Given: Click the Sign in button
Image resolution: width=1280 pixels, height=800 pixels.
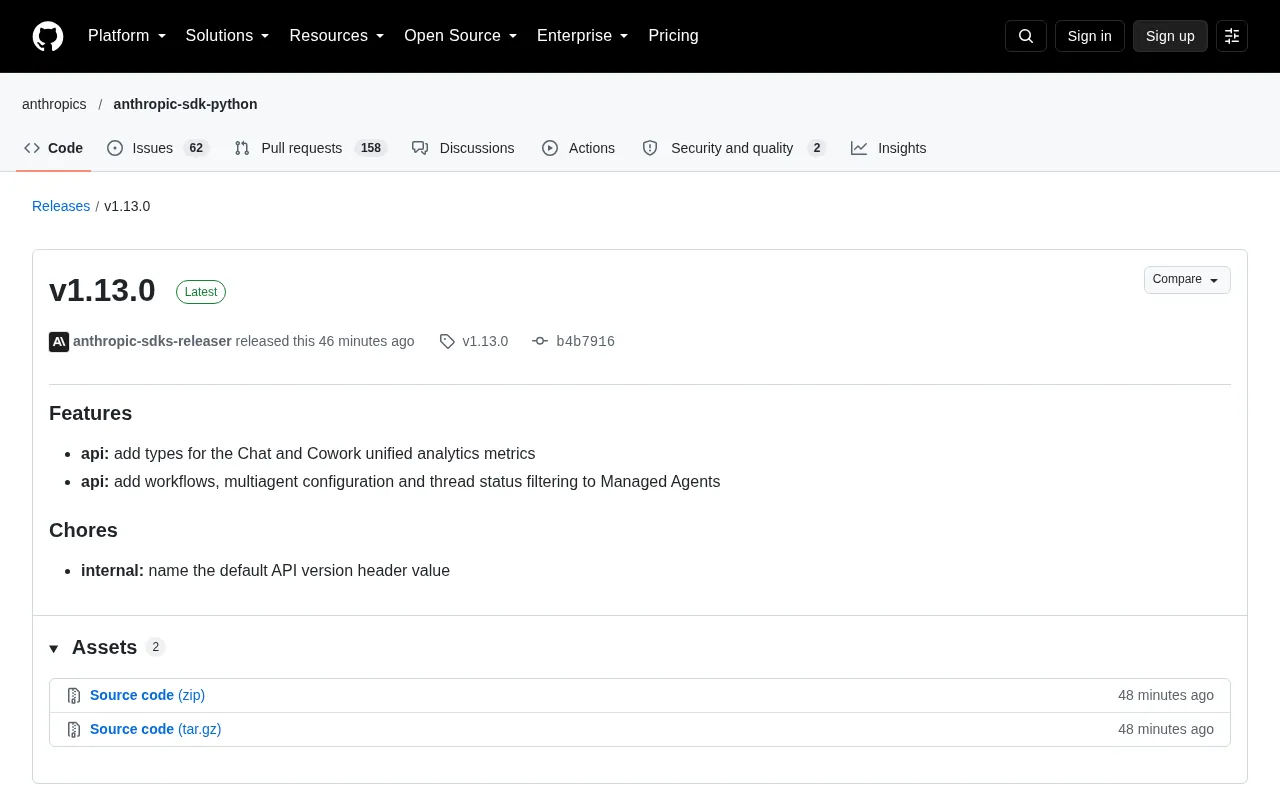Looking at the screenshot, I should coord(1090,36).
